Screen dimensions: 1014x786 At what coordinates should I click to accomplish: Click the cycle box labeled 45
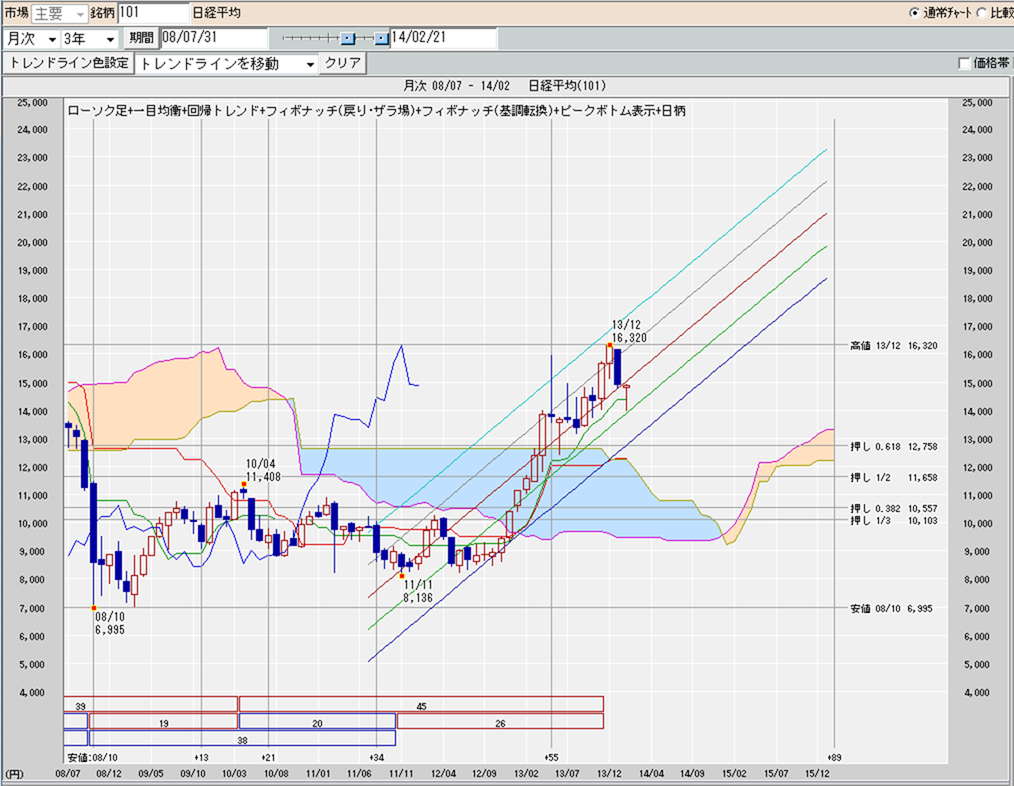422,704
